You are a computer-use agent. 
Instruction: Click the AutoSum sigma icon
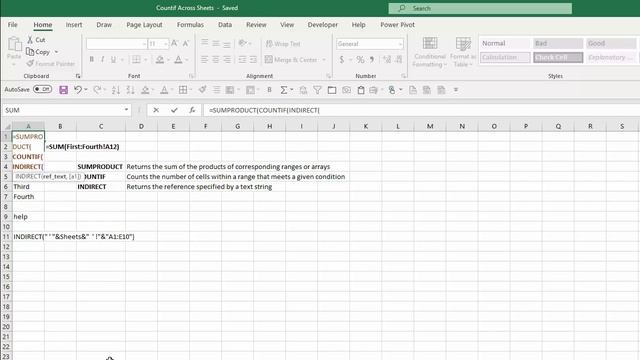[284, 90]
